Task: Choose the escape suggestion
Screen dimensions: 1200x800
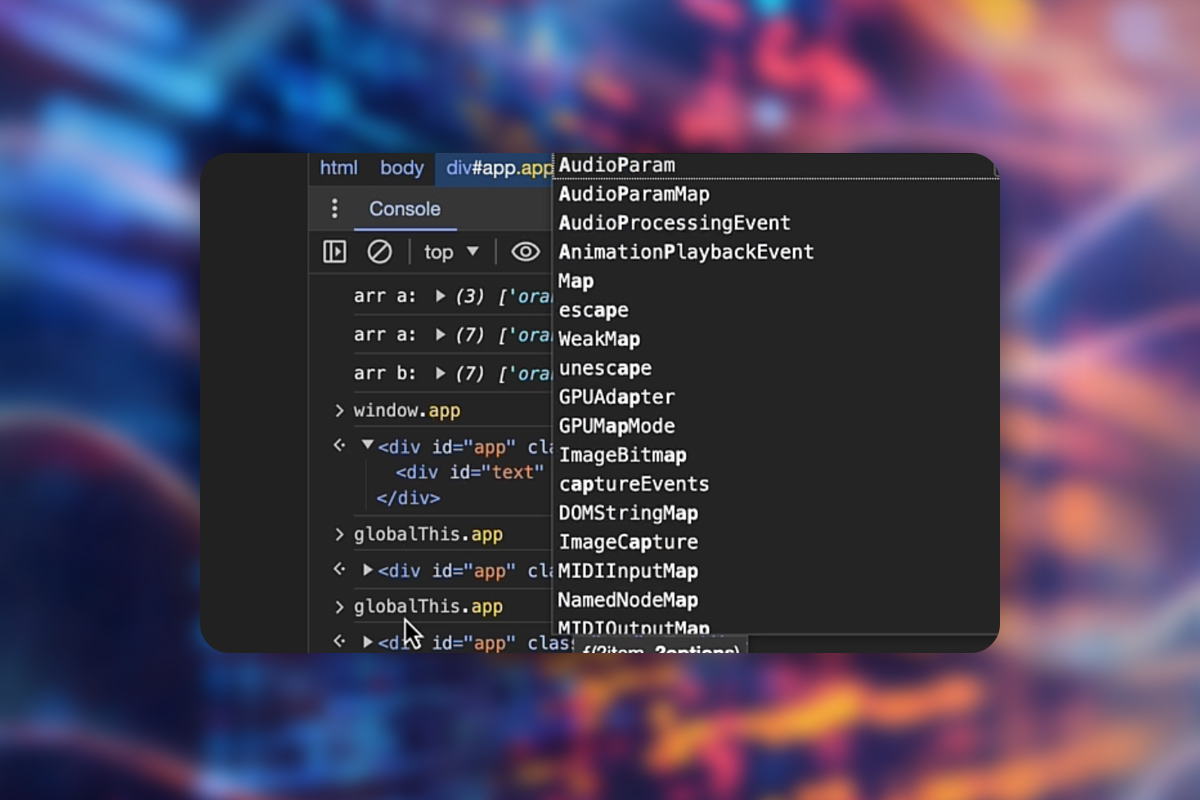Action: coord(775,310)
